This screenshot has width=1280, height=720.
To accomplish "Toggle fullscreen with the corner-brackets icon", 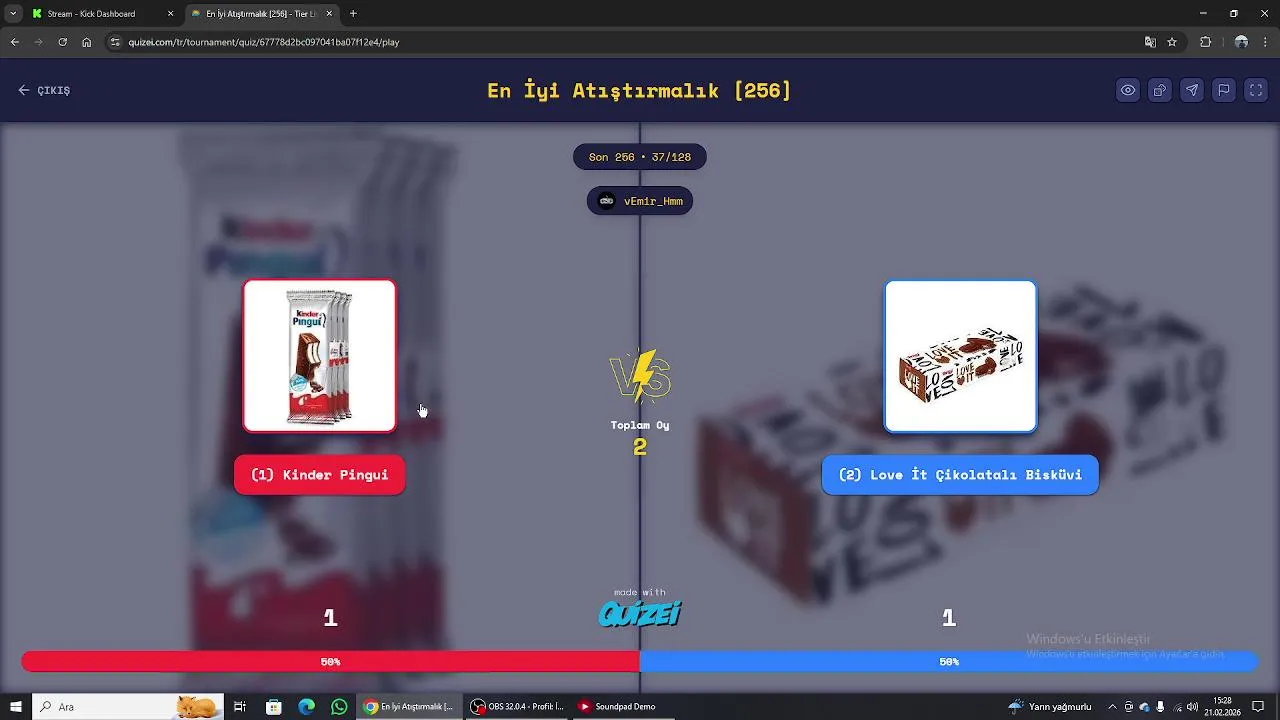I will [x=1256, y=90].
